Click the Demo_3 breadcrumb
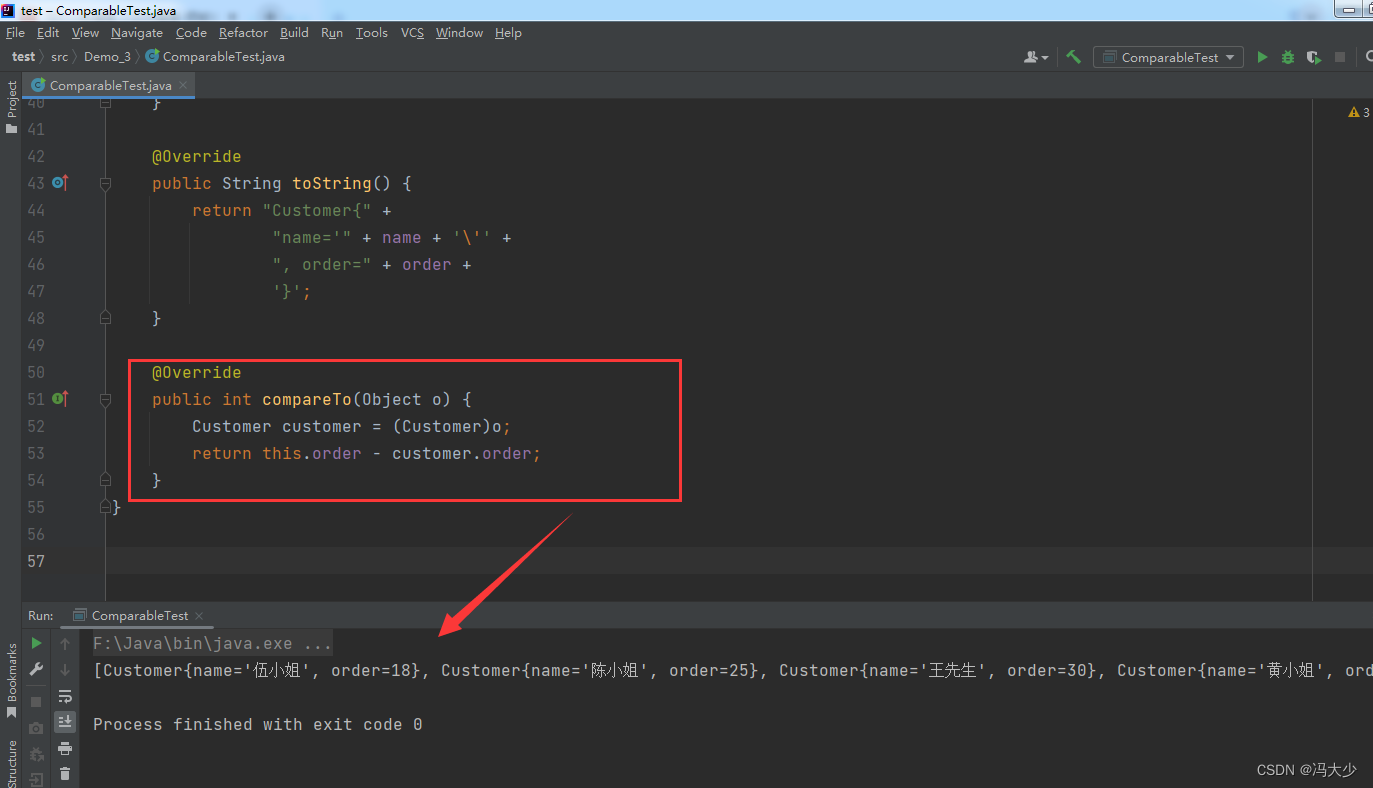 (107, 57)
